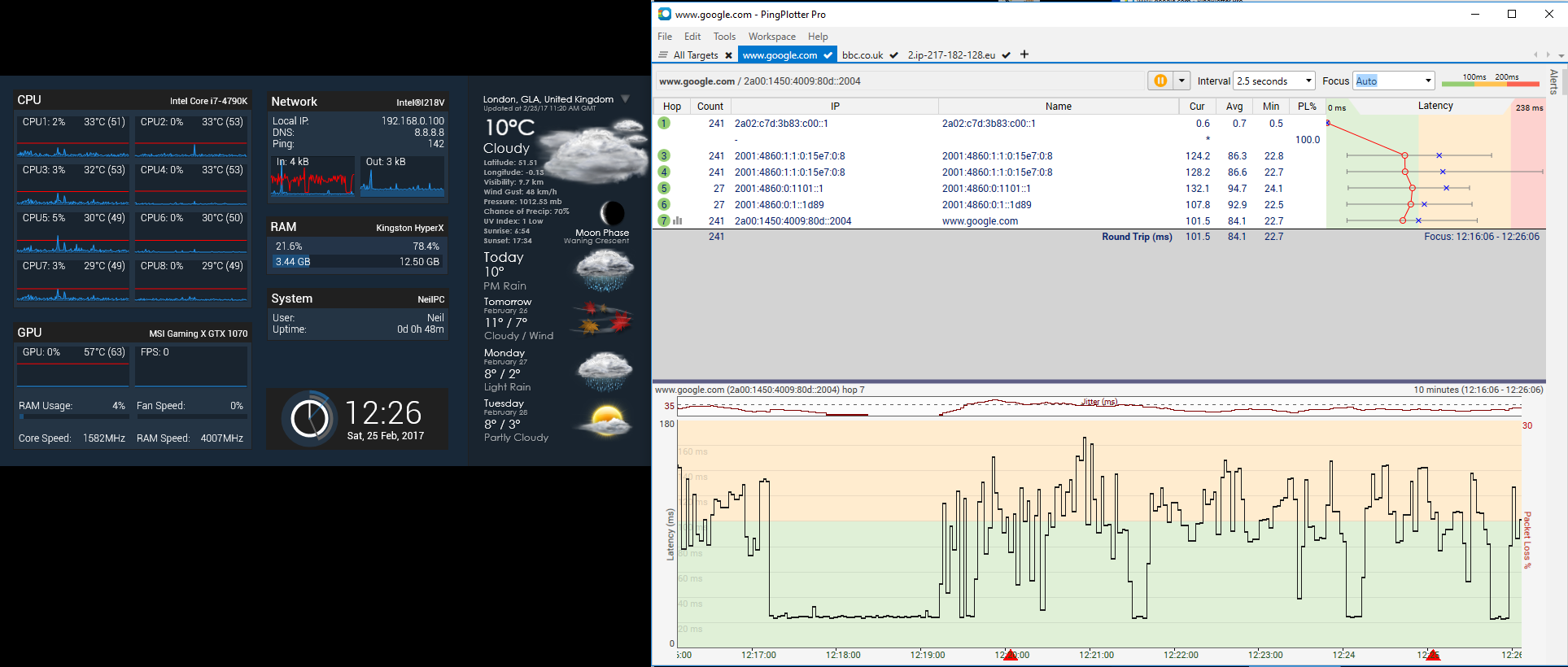Click the checkmark on the www.google.com tab
This screenshot has height=667, width=1568.
[828, 55]
